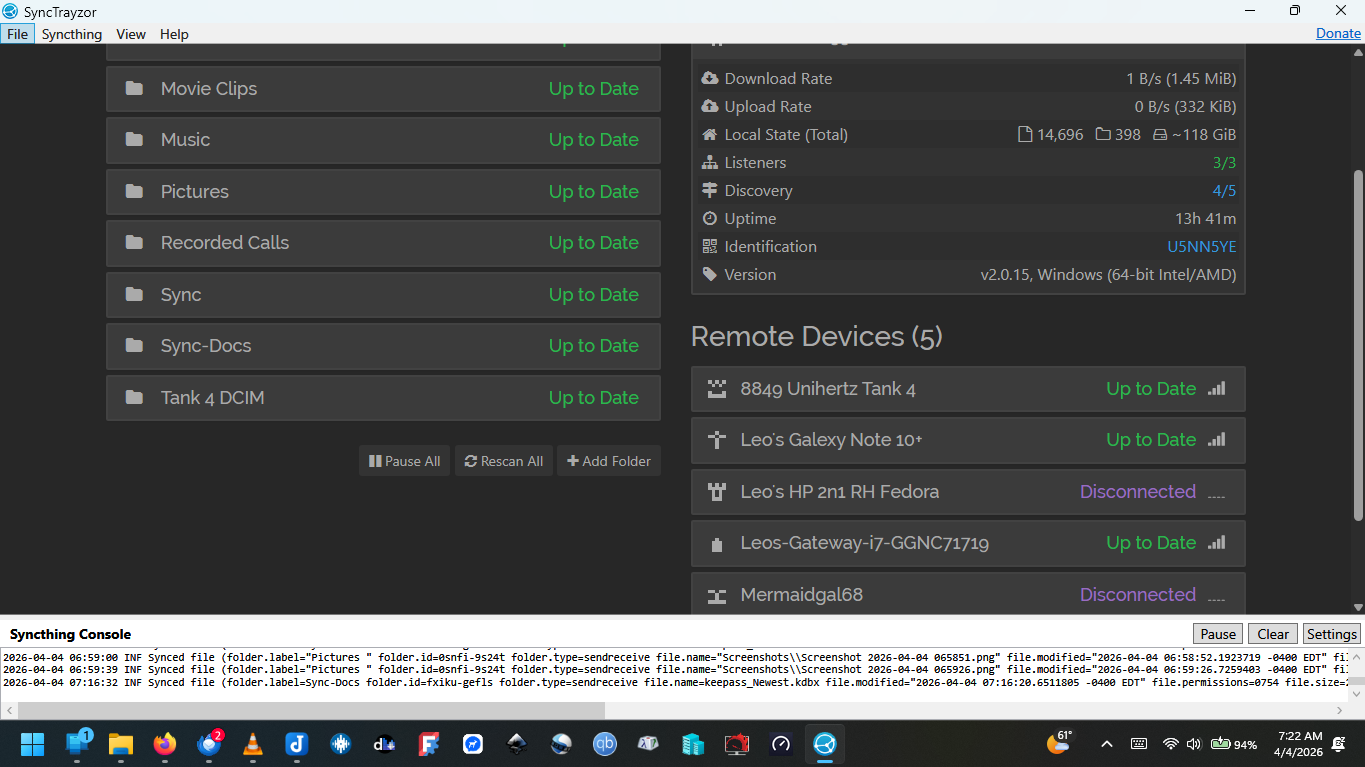Click the U5NN5YE identification link
This screenshot has height=767, width=1365.
tap(1201, 247)
